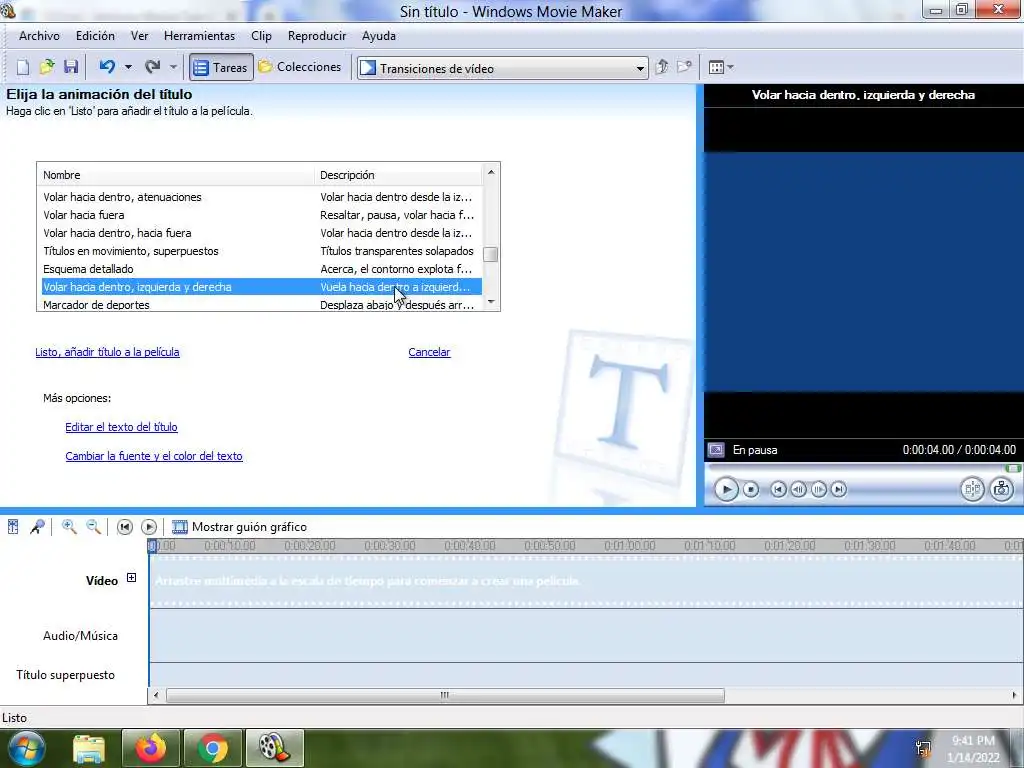The height and width of the screenshot is (768, 1024).
Task: Expand the undo history dropdown arrow
Action: click(128, 67)
